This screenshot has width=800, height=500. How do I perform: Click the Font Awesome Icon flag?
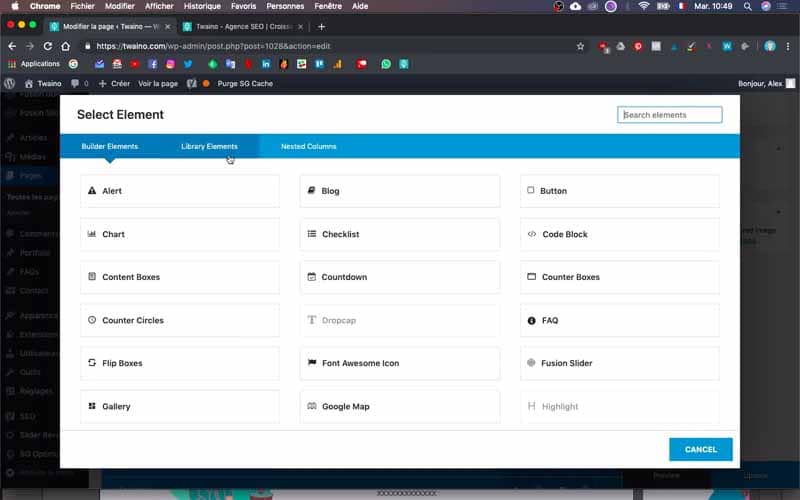pyautogui.click(x=312, y=363)
